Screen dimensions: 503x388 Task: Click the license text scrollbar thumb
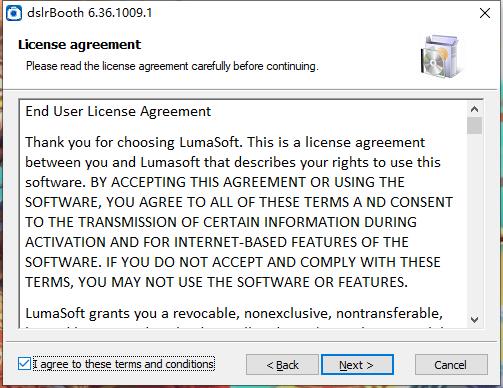point(474,125)
